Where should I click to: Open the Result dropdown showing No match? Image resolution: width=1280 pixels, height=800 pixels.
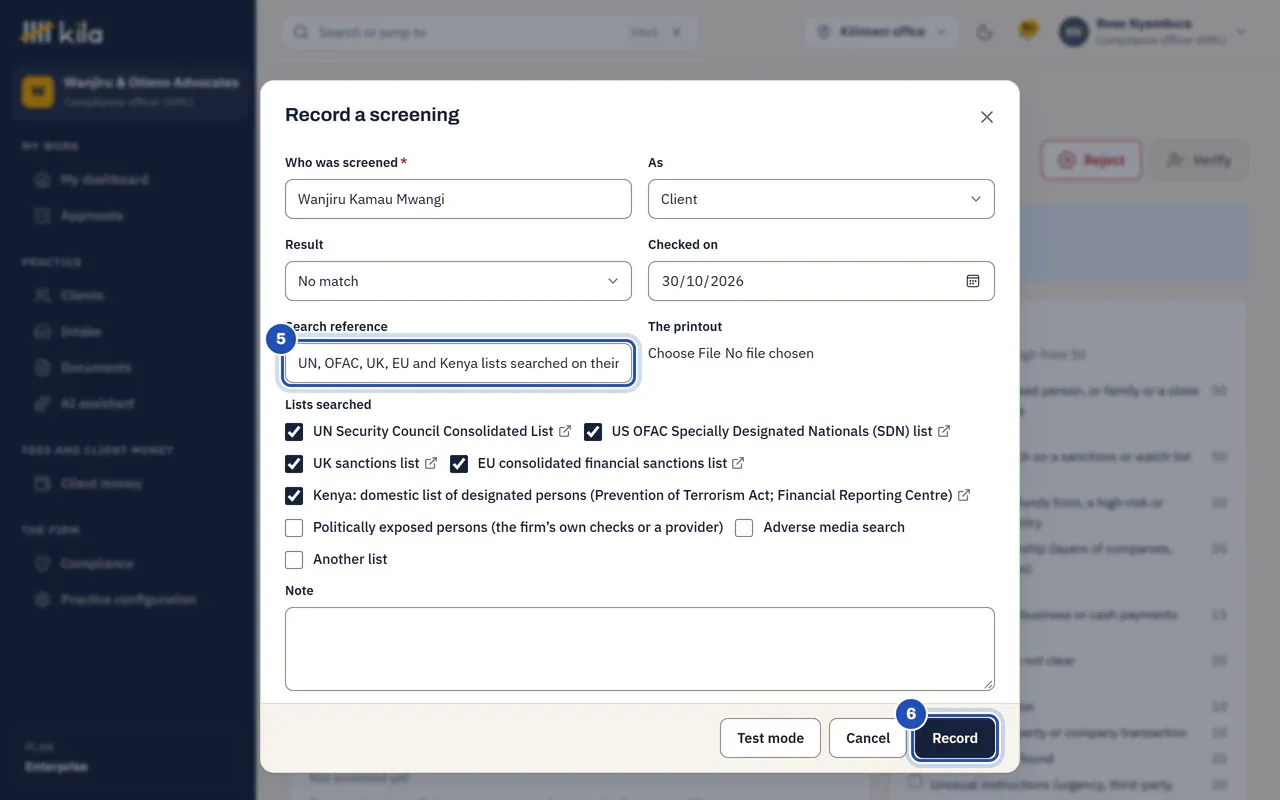(458, 281)
